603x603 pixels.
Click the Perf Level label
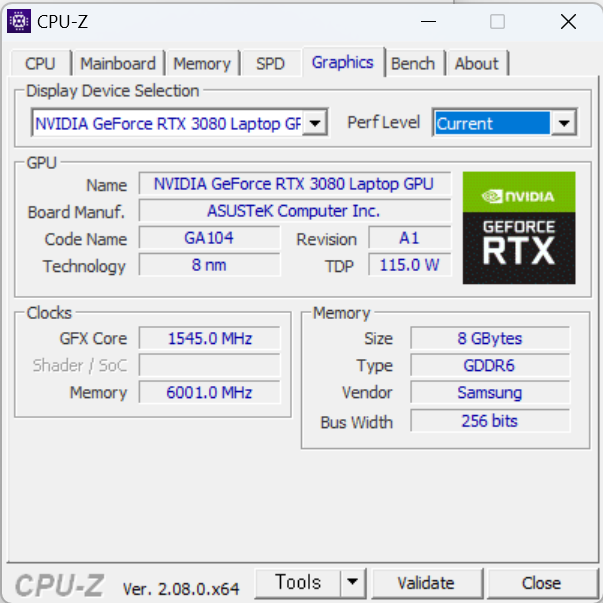coord(383,123)
